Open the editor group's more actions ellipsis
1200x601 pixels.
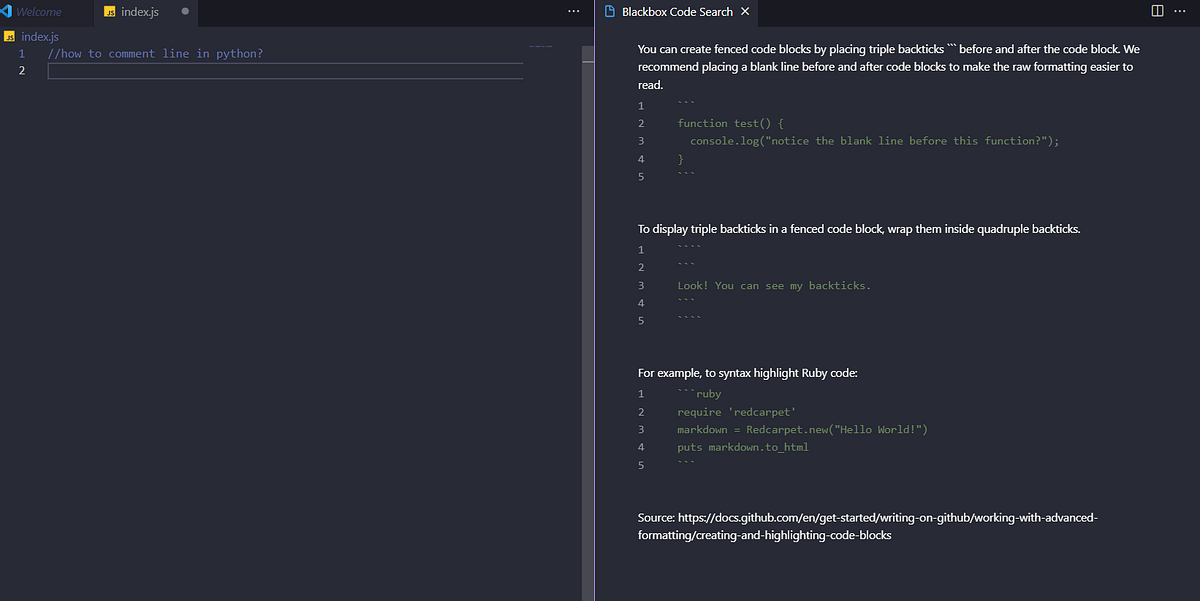(572, 9)
